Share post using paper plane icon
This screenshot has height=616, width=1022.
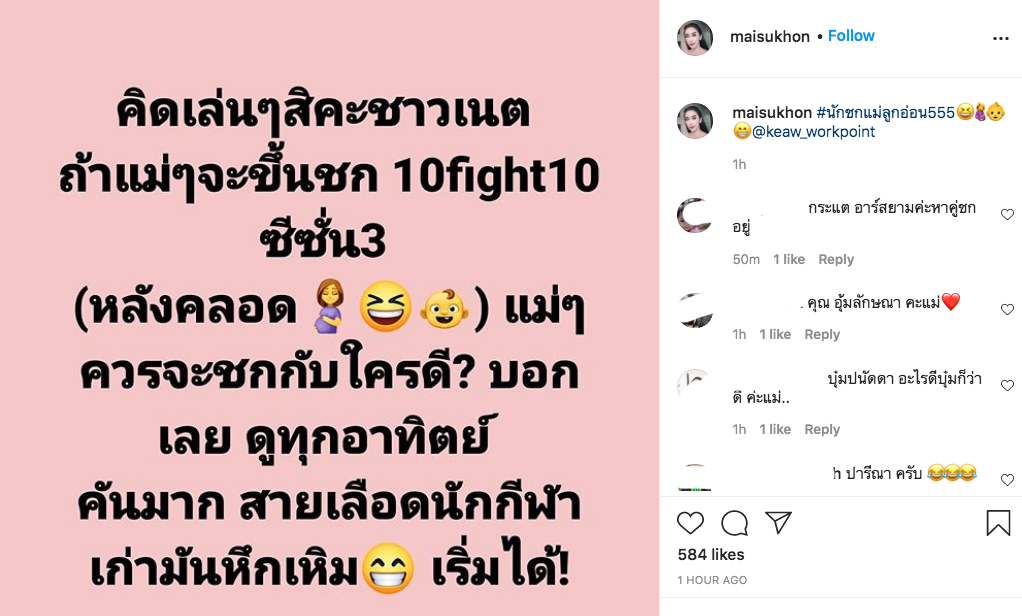(x=778, y=522)
